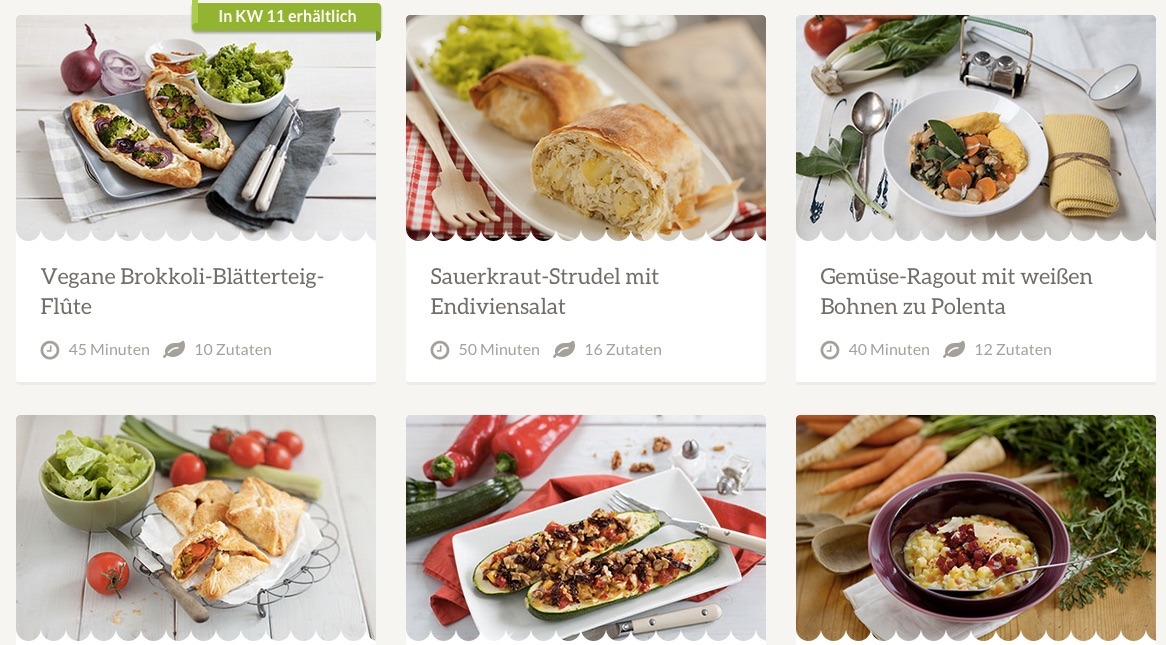Click the leaf icon beside 16 Zutaten
Screen dimensions: 1166x645
564,350
